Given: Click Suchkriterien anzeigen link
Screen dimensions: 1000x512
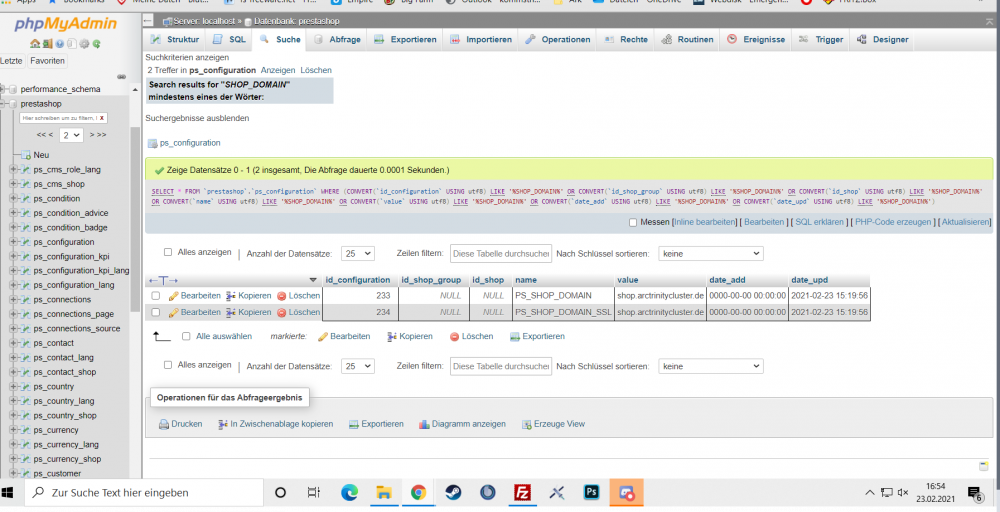Looking at the screenshot, I should click(x=187, y=57).
